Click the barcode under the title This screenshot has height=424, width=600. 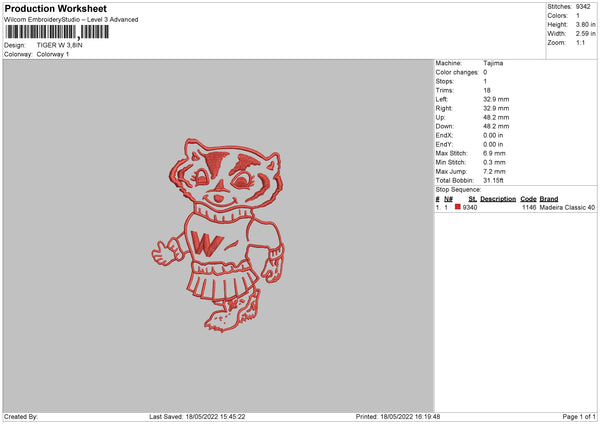pyautogui.click(x=57, y=32)
